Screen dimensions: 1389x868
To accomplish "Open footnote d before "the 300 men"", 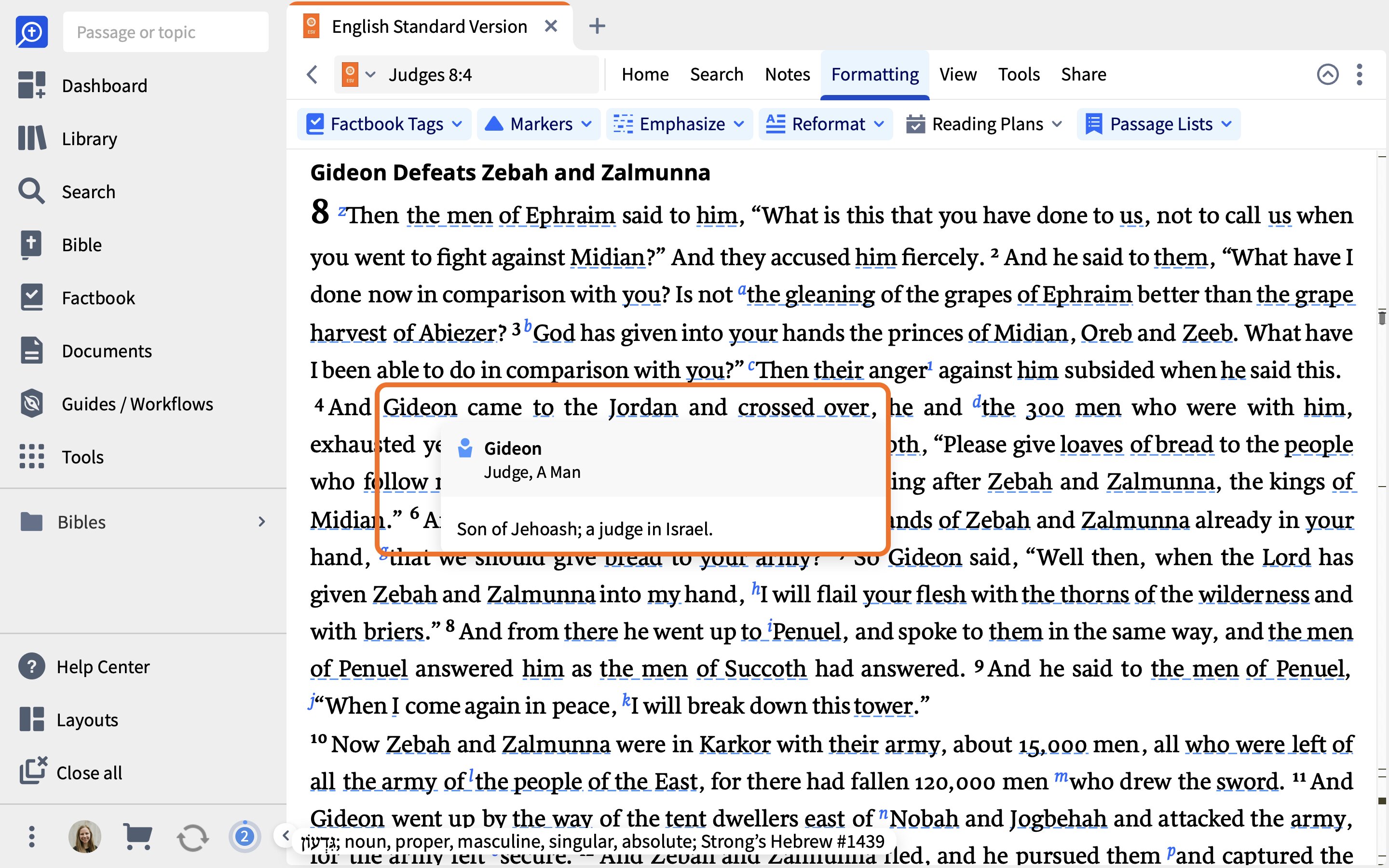I will pyautogui.click(x=977, y=401).
